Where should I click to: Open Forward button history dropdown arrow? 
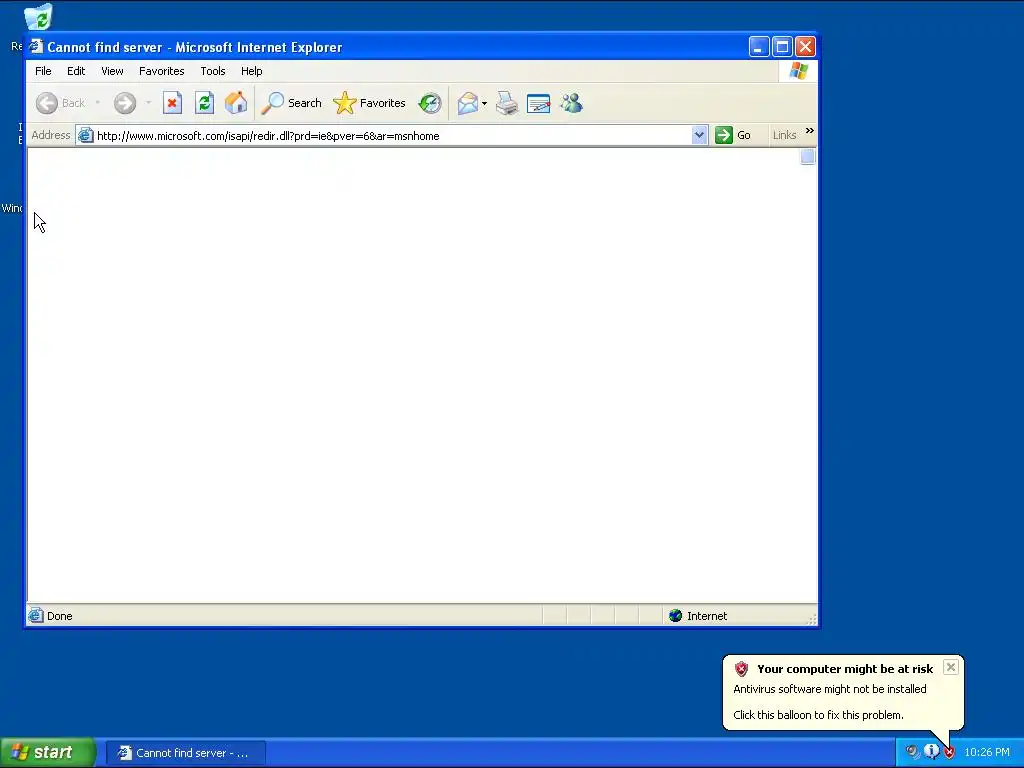[148, 103]
